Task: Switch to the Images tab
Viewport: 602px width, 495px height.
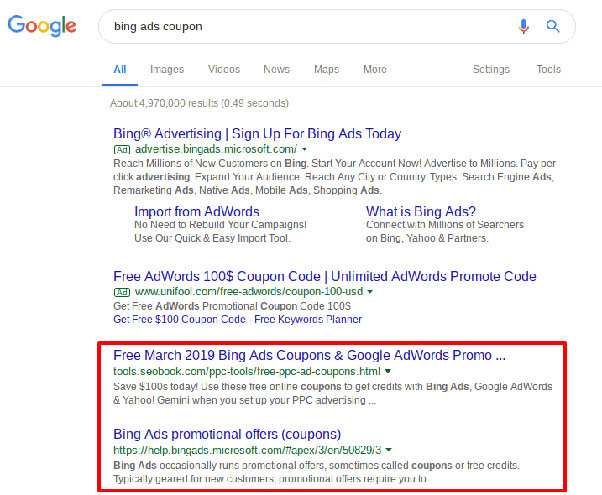Action: (167, 70)
